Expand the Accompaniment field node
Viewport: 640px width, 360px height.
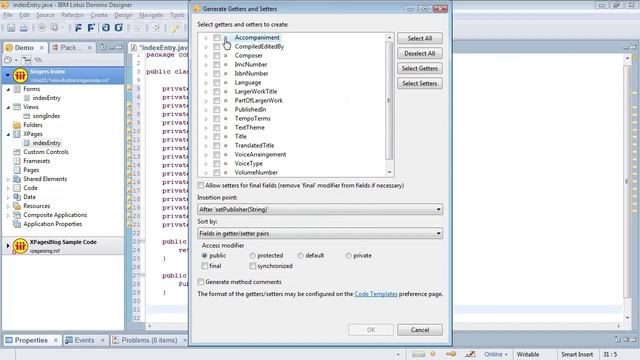tap(206, 38)
